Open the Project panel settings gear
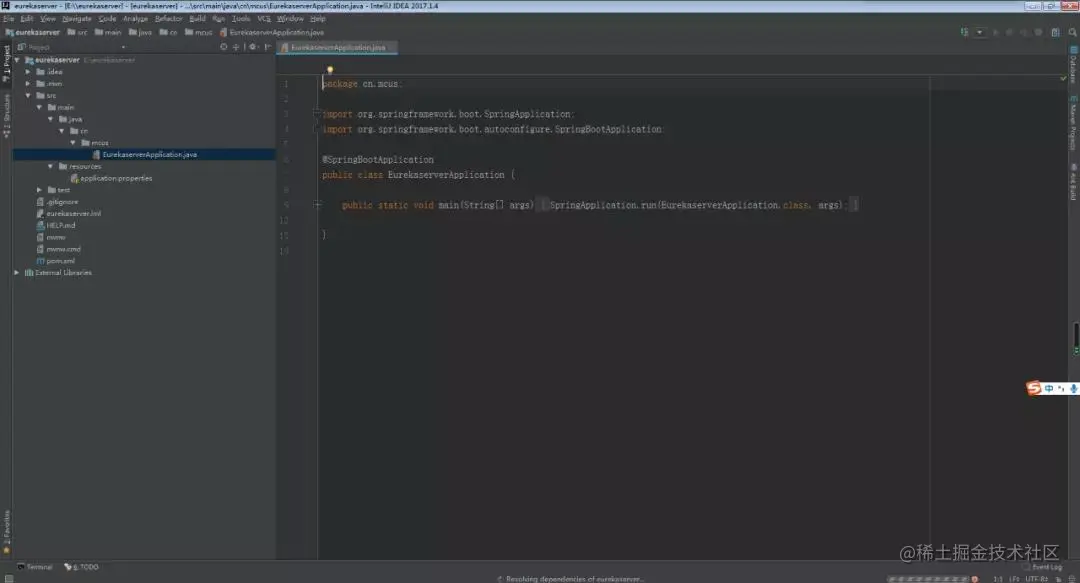 [x=253, y=47]
